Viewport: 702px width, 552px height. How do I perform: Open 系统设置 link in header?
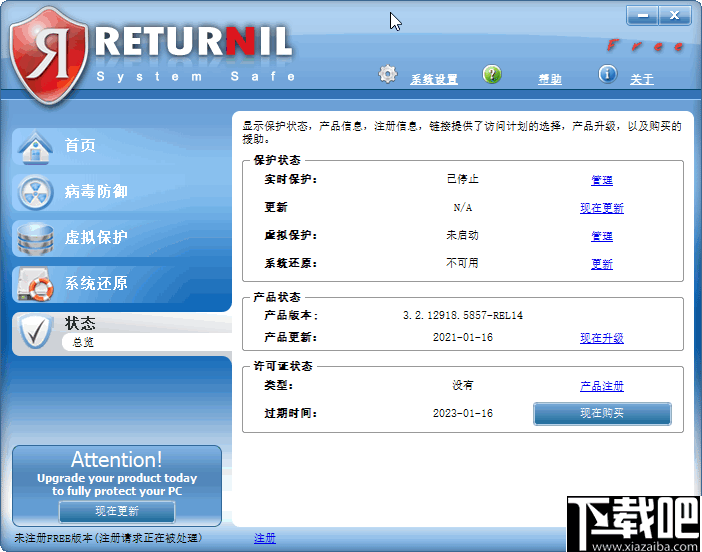(434, 80)
